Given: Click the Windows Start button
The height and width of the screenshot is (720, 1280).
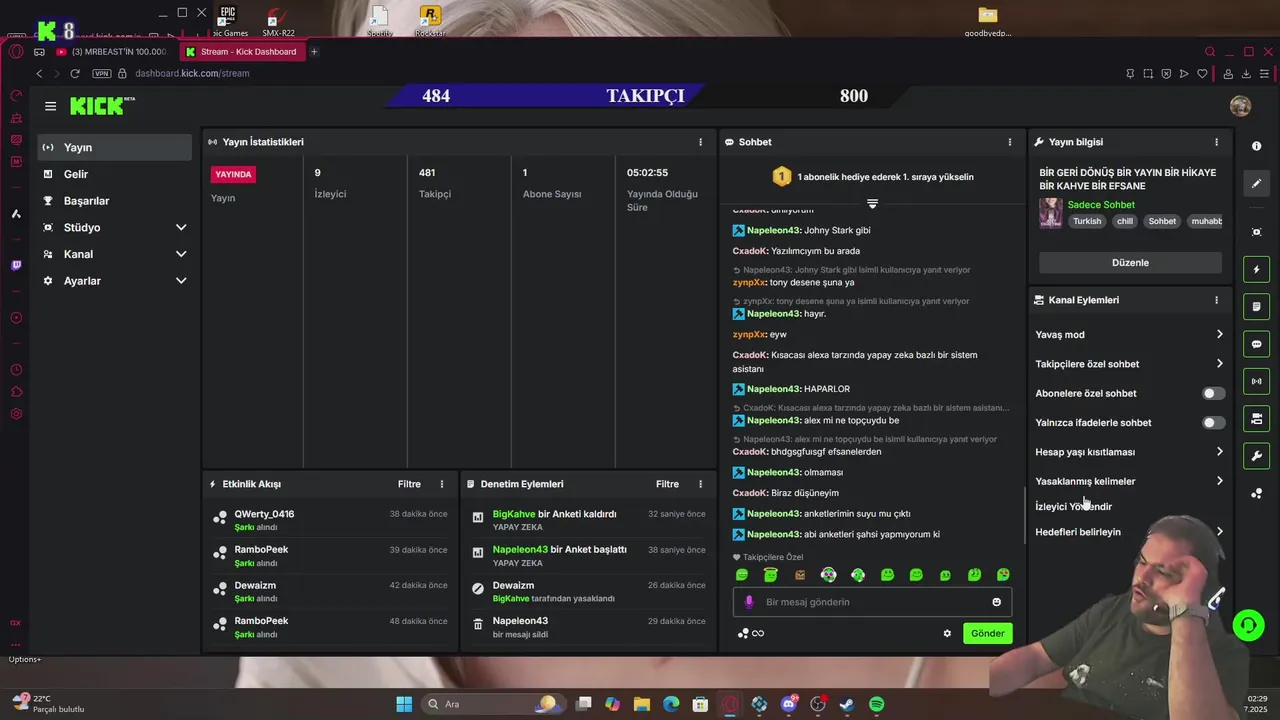Looking at the screenshot, I should click(x=404, y=704).
